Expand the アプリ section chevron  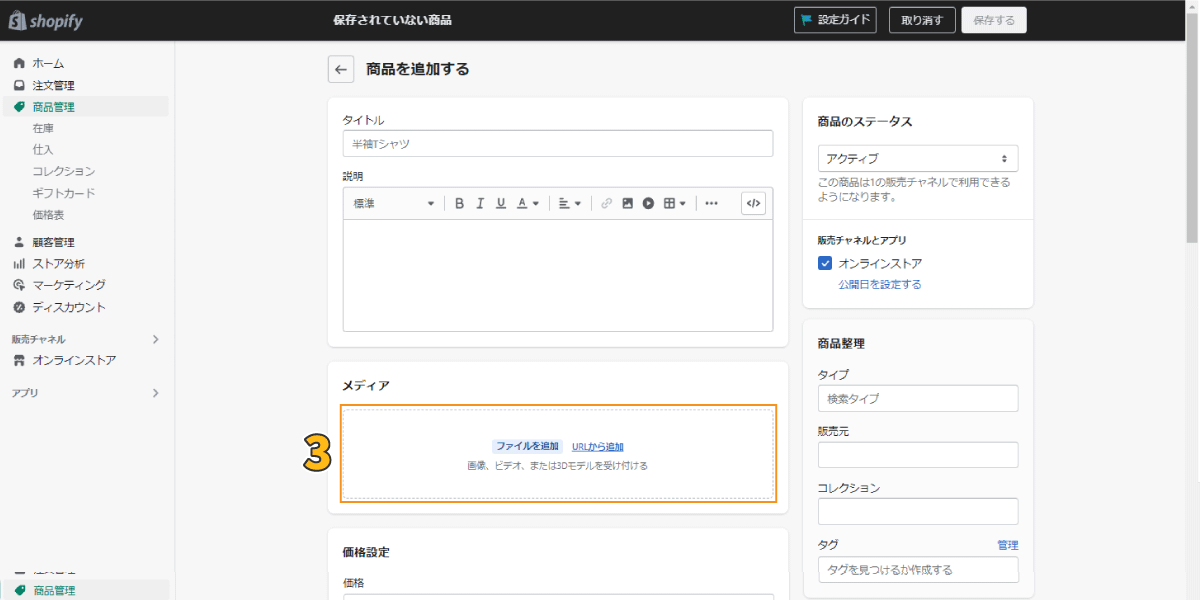[x=155, y=393]
